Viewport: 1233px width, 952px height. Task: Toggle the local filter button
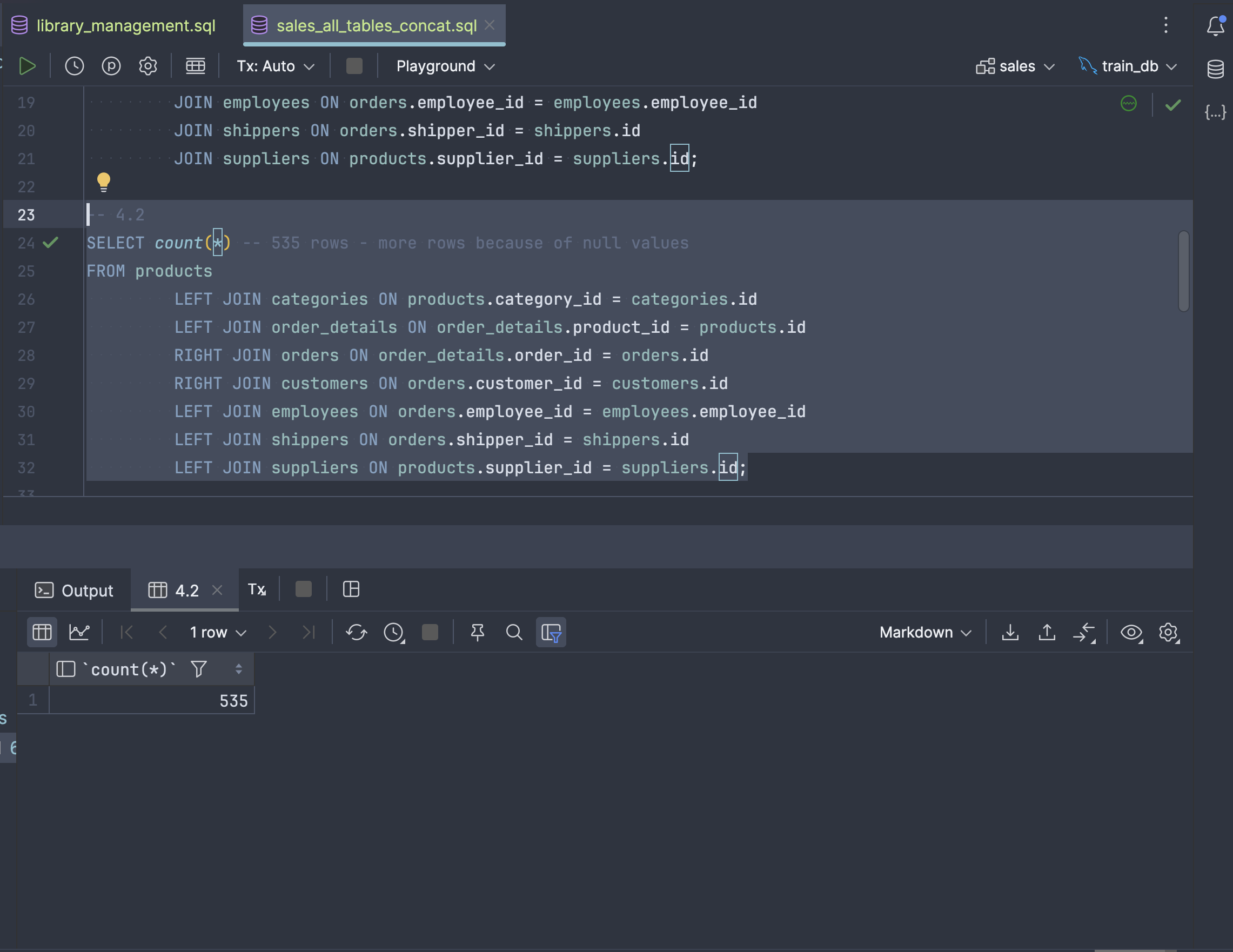coord(551,632)
